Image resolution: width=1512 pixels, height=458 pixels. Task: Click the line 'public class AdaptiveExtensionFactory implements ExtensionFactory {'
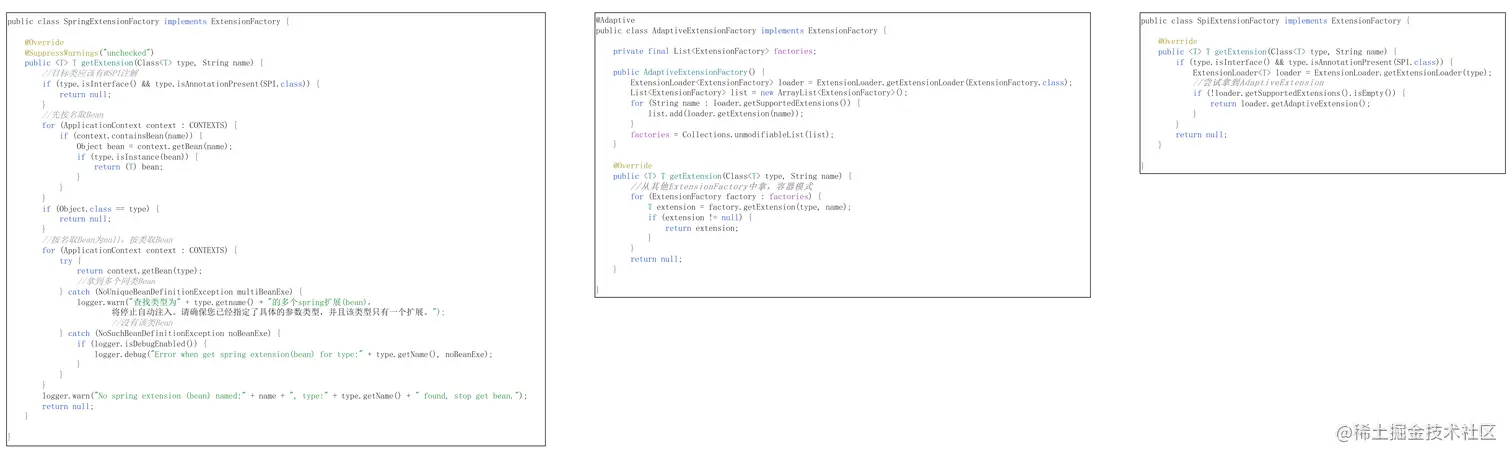click(x=741, y=31)
